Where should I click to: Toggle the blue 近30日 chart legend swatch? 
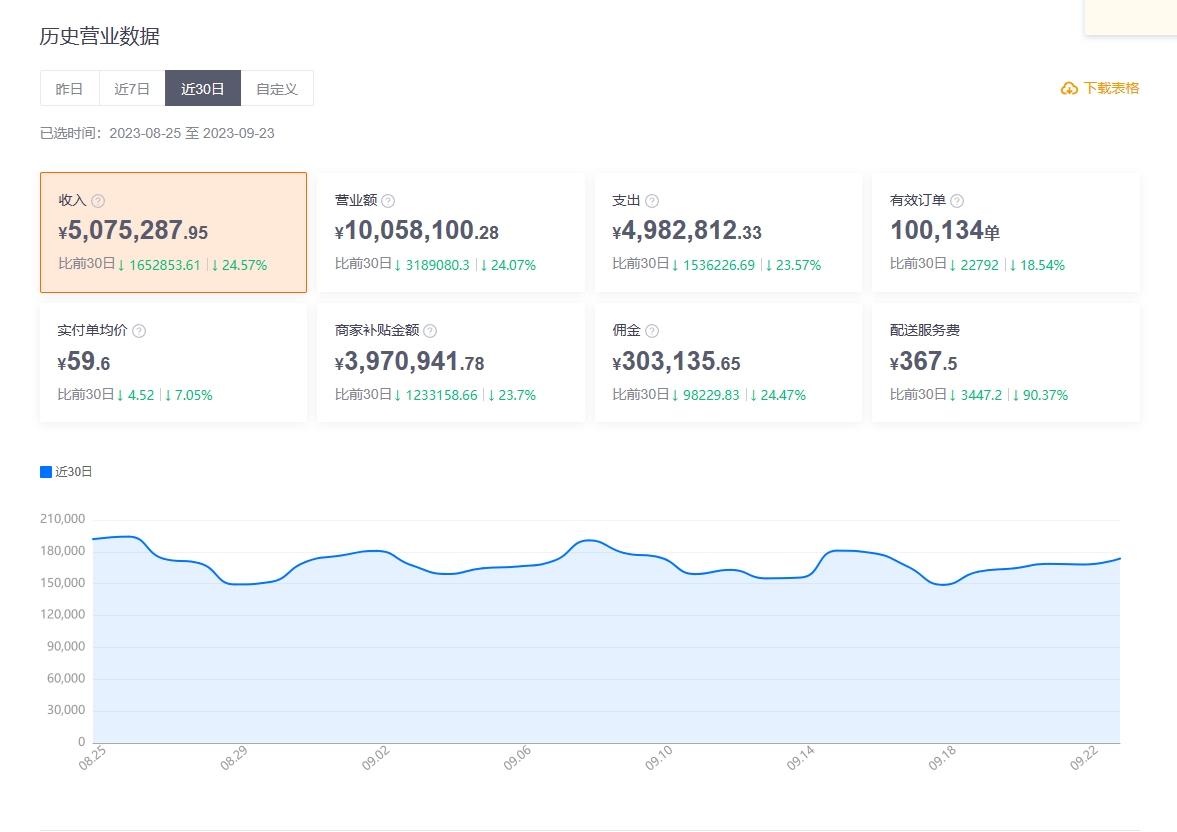(46, 472)
